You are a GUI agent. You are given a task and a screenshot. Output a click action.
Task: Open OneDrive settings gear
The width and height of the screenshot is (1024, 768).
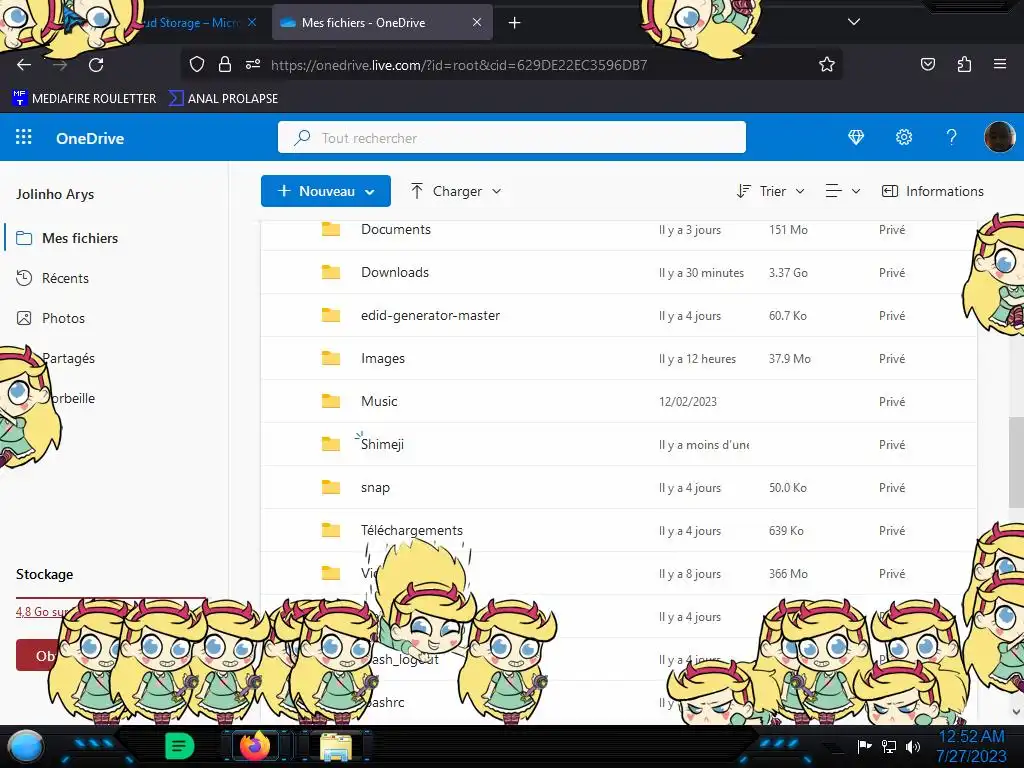(904, 137)
